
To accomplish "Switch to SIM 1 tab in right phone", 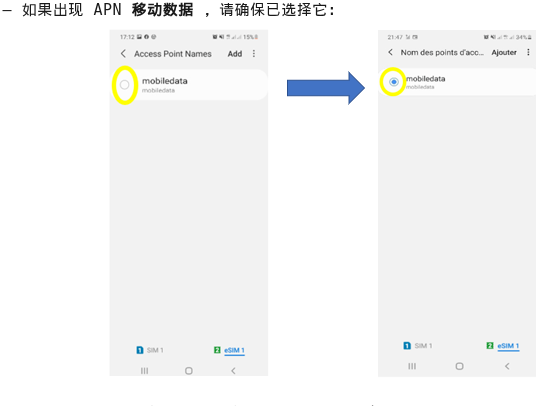I will pos(418,346).
